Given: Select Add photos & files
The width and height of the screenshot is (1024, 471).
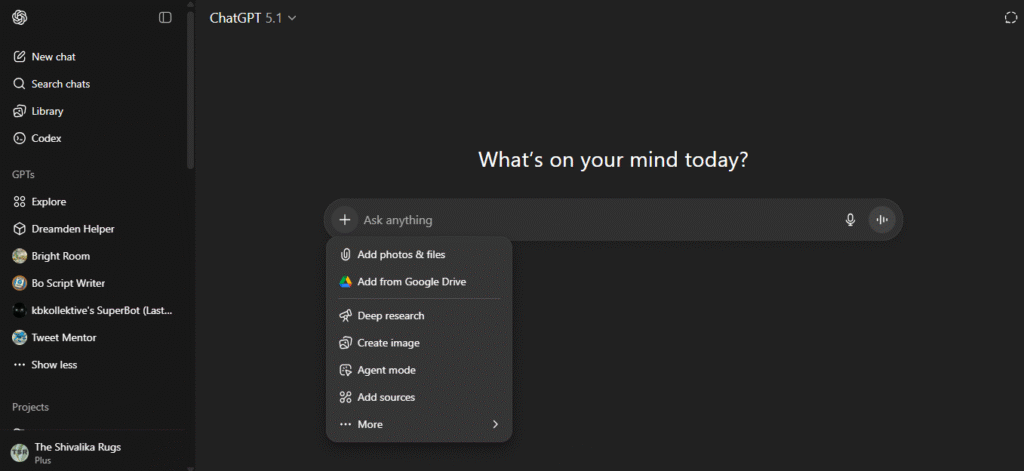Looking at the screenshot, I should [x=419, y=255].
